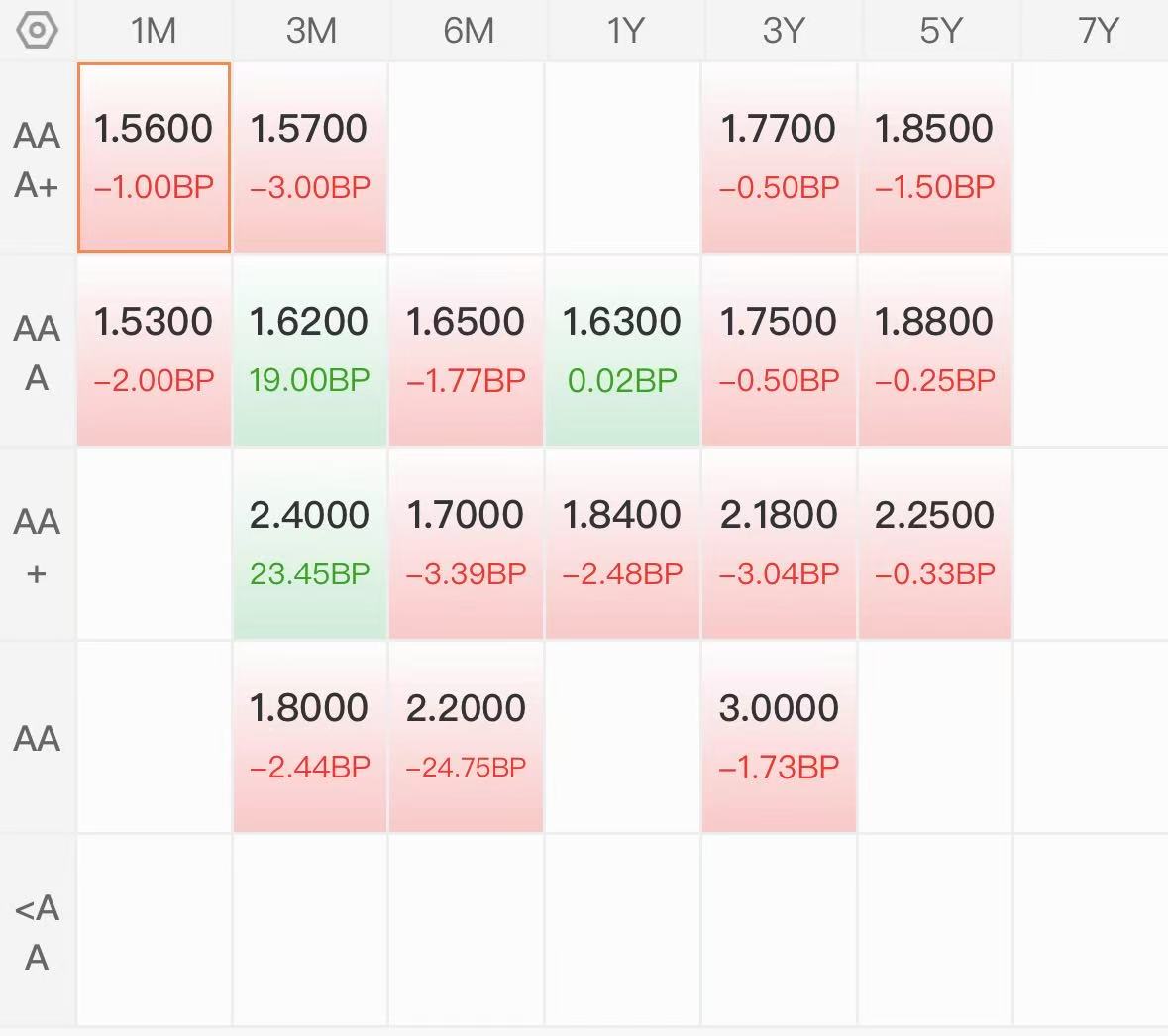The image size is (1168, 1036).
Task: Open the AAA 3M cell showing 19.00BP
Action: [310, 350]
